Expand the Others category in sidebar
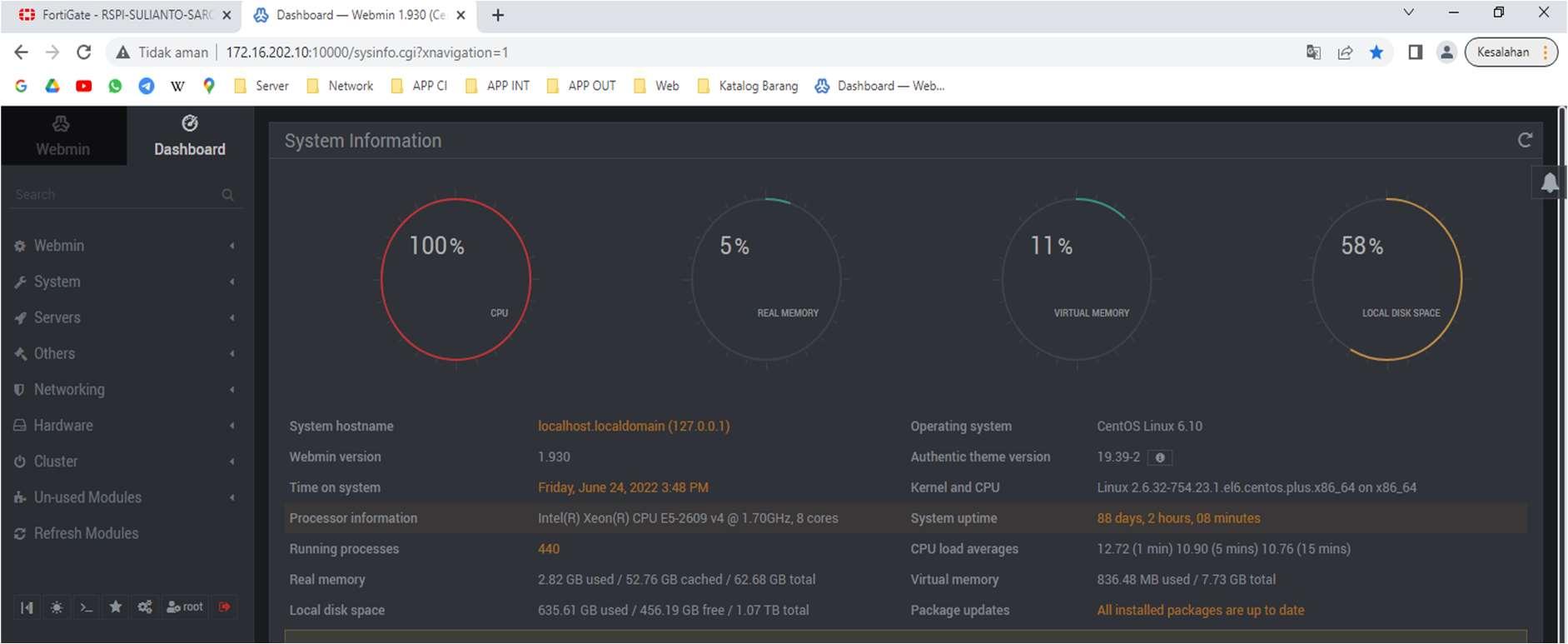 [x=125, y=353]
